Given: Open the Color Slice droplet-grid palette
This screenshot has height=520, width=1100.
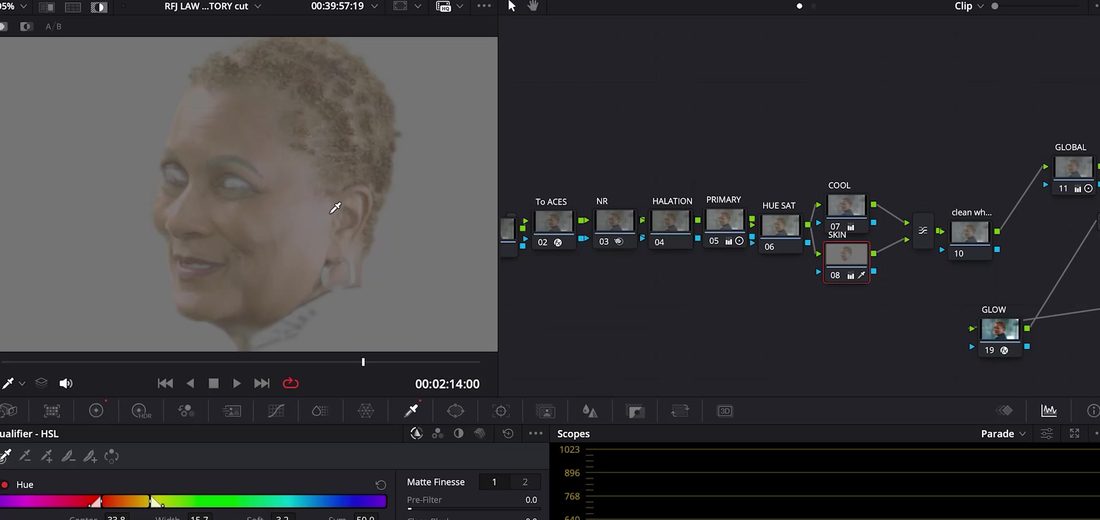Looking at the screenshot, I should [321, 411].
